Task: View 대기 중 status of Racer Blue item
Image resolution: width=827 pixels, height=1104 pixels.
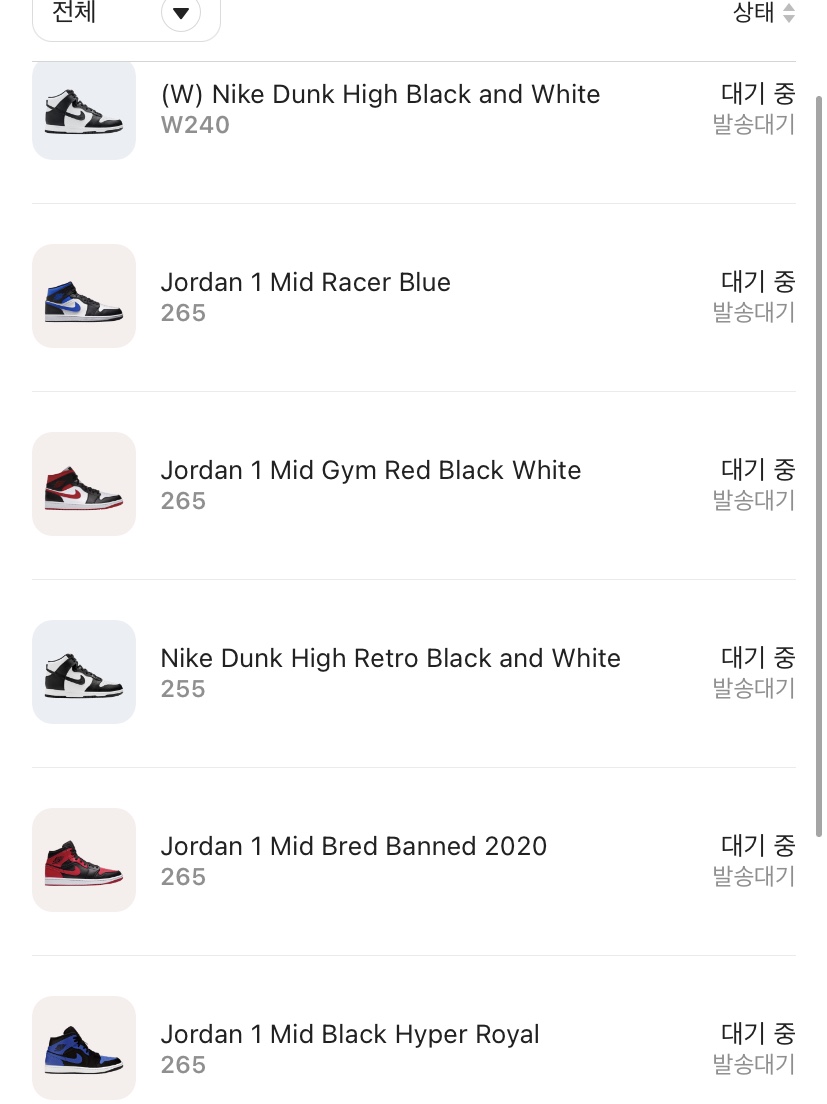Action: click(758, 282)
